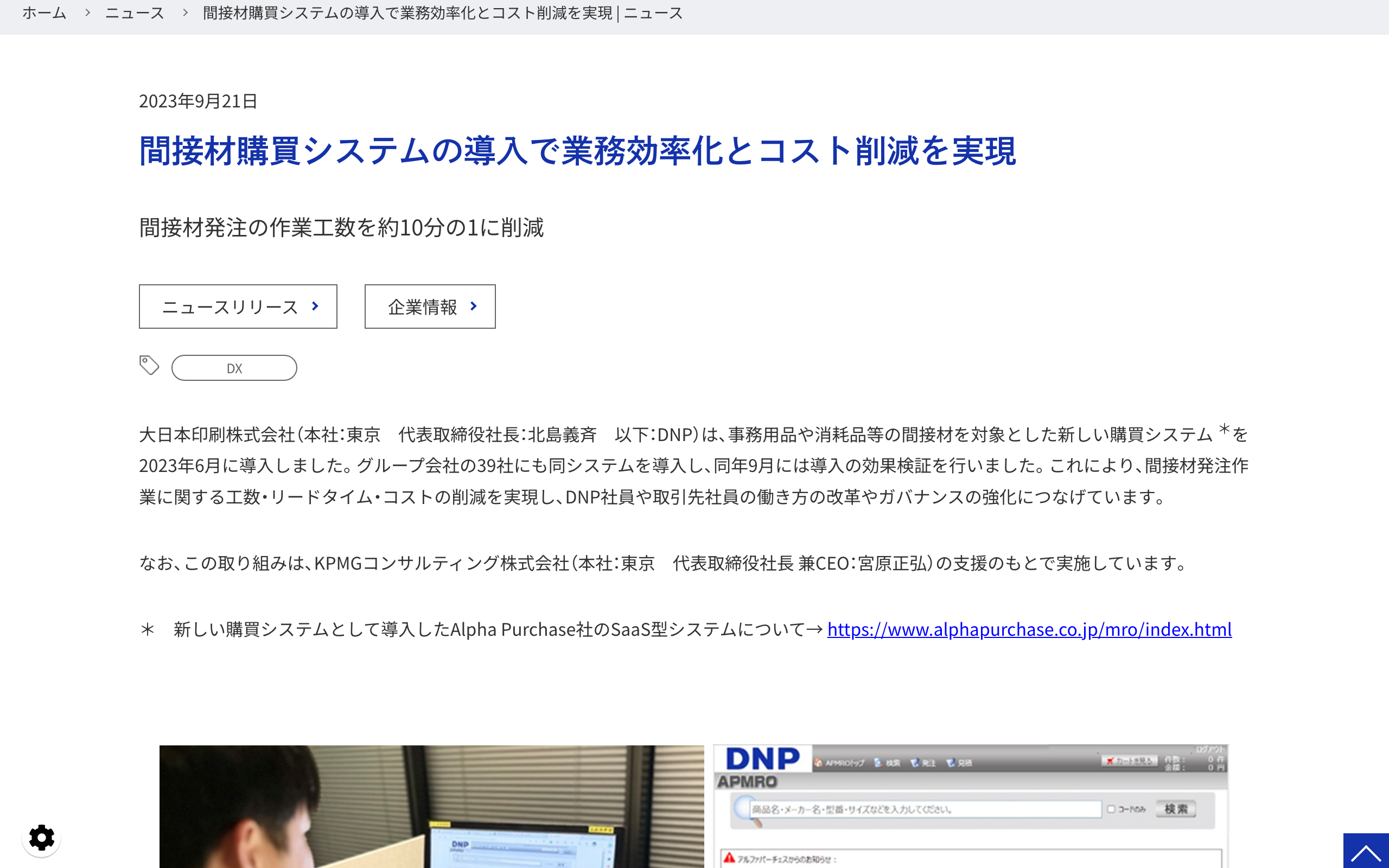Screen dimensions: 1389x868
Task: Select the DX tag pill
Action: 234,368
